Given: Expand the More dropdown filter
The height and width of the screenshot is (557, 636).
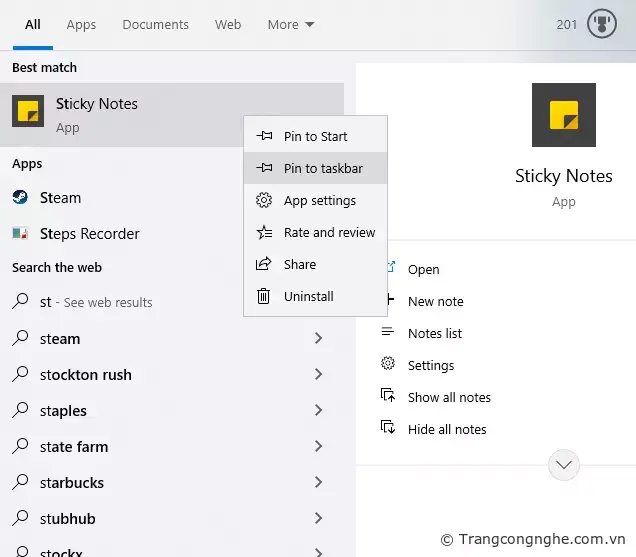Looking at the screenshot, I should (290, 24).
